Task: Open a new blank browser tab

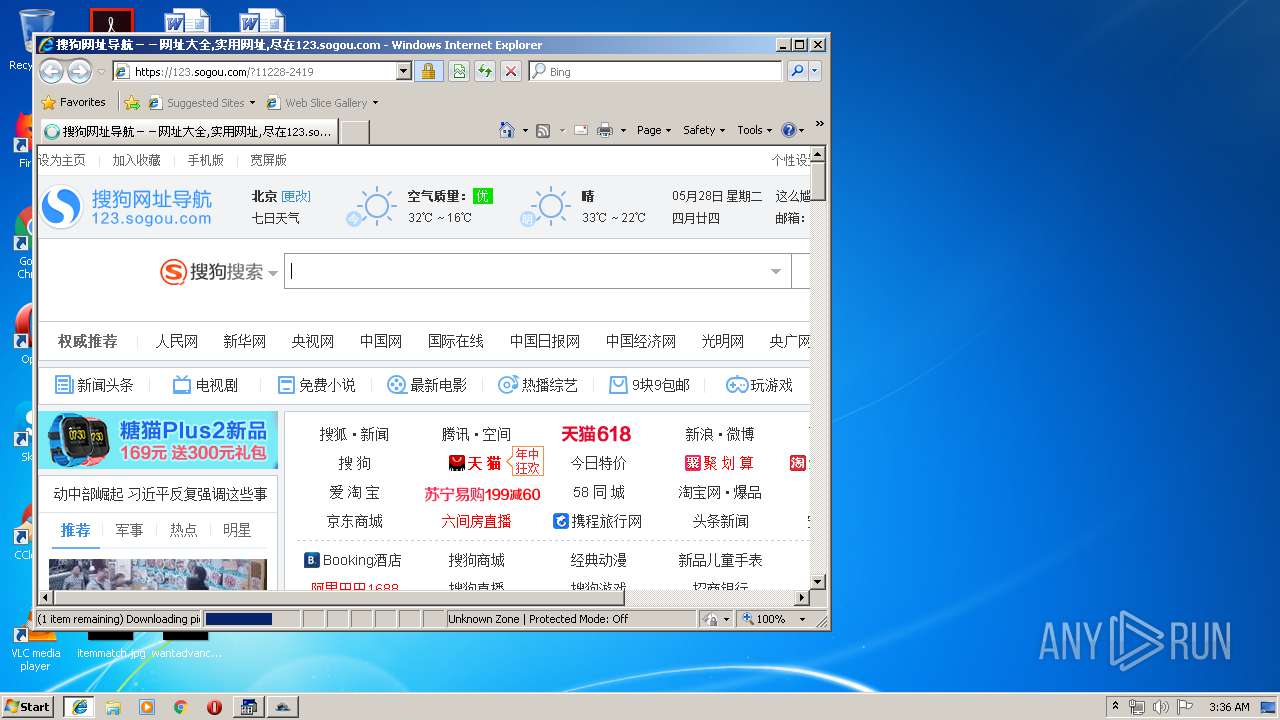Action: [355, 131]
